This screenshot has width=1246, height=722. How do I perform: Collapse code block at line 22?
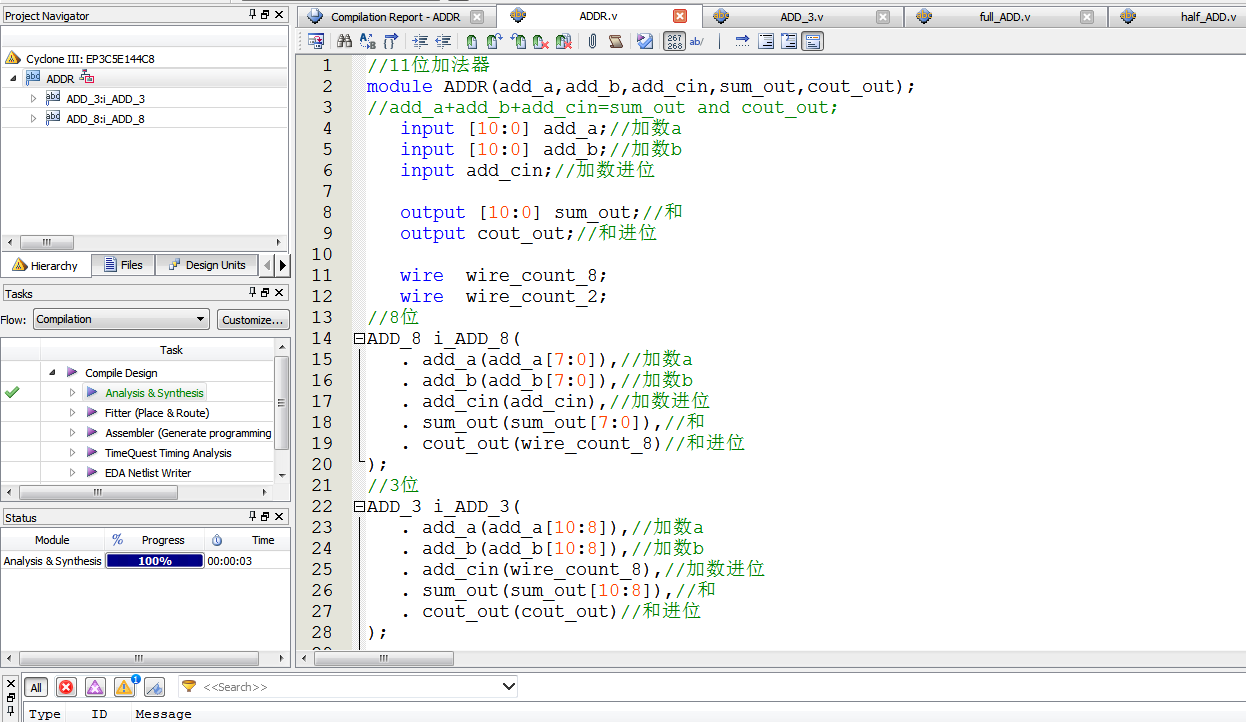tap(359, 506)
